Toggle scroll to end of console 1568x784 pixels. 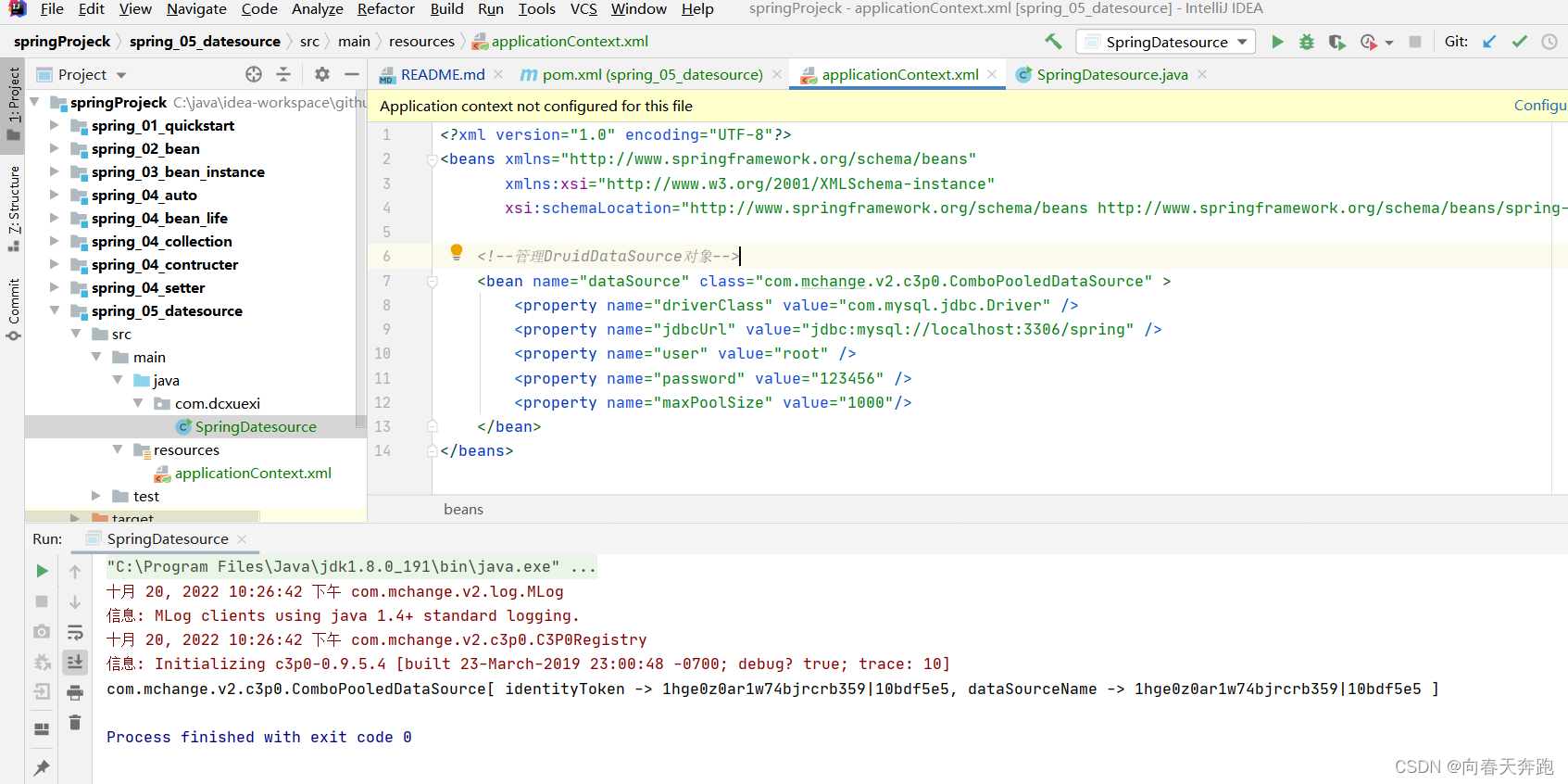75,662
